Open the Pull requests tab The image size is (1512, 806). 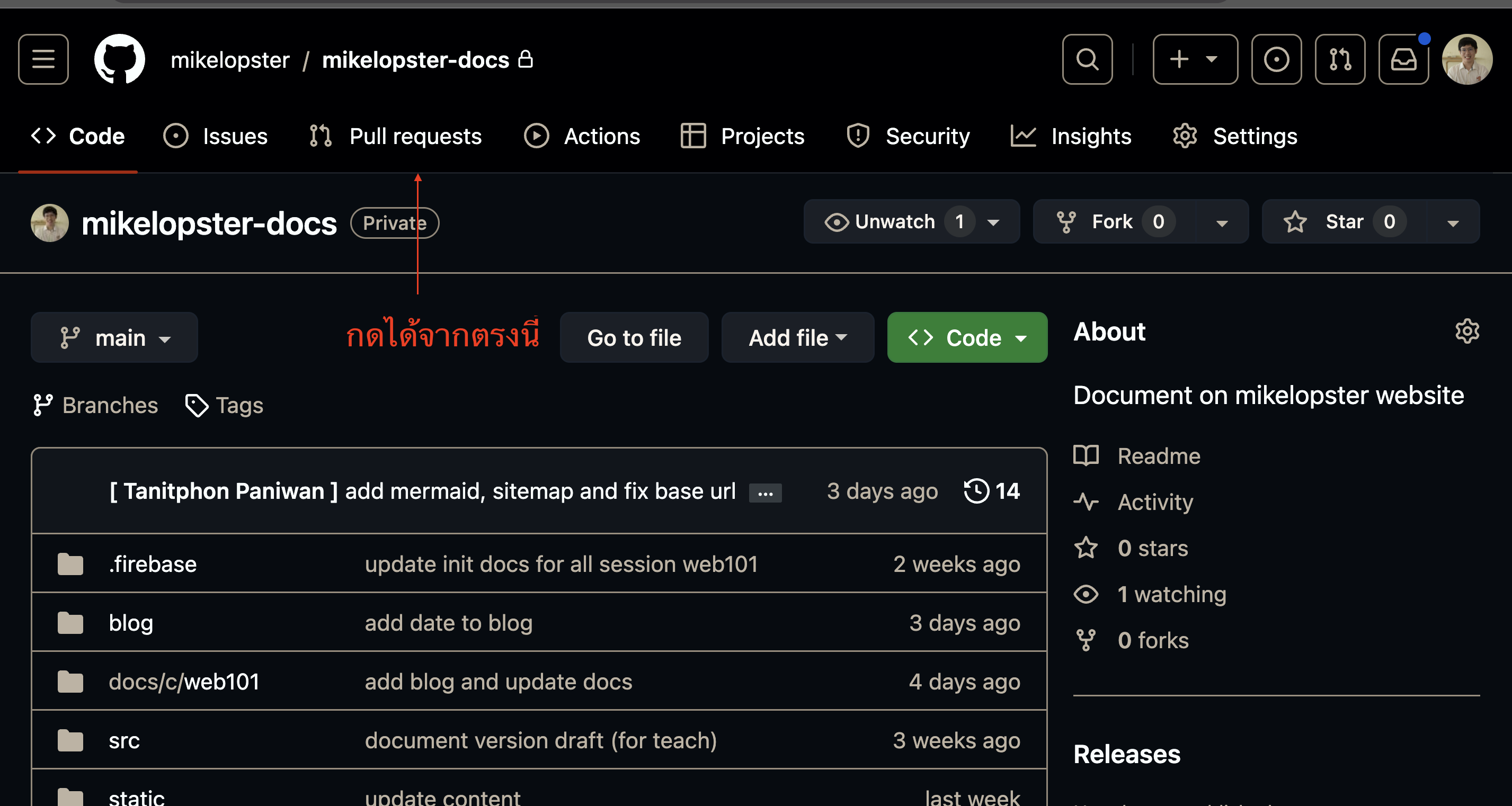396,136
